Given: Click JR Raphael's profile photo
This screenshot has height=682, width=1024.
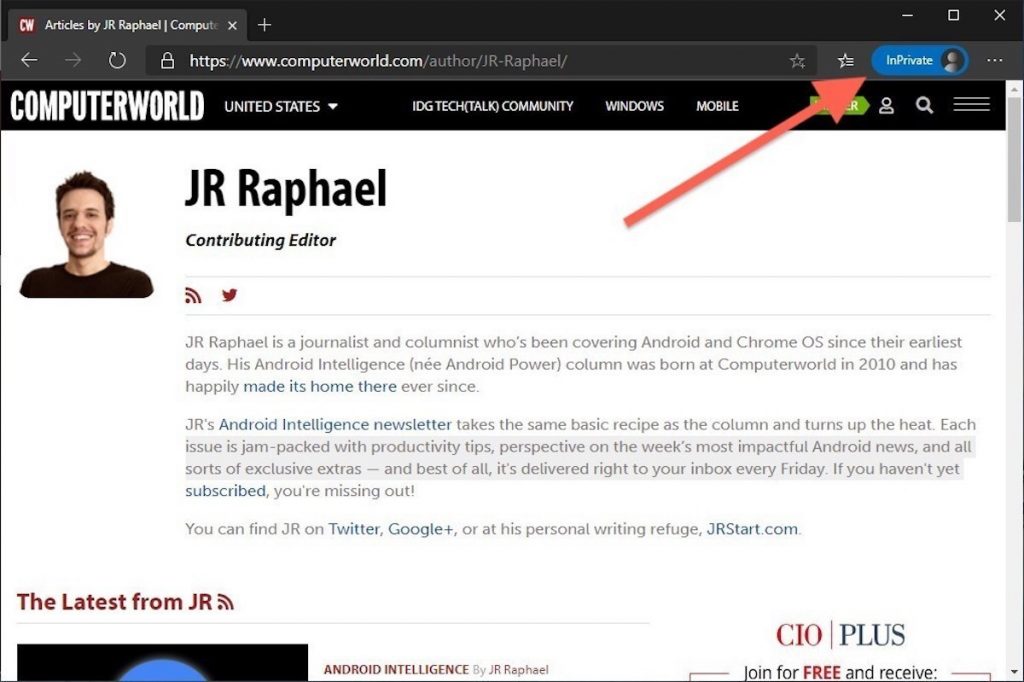Looking at the screenshot, I should tap(86, 235).
